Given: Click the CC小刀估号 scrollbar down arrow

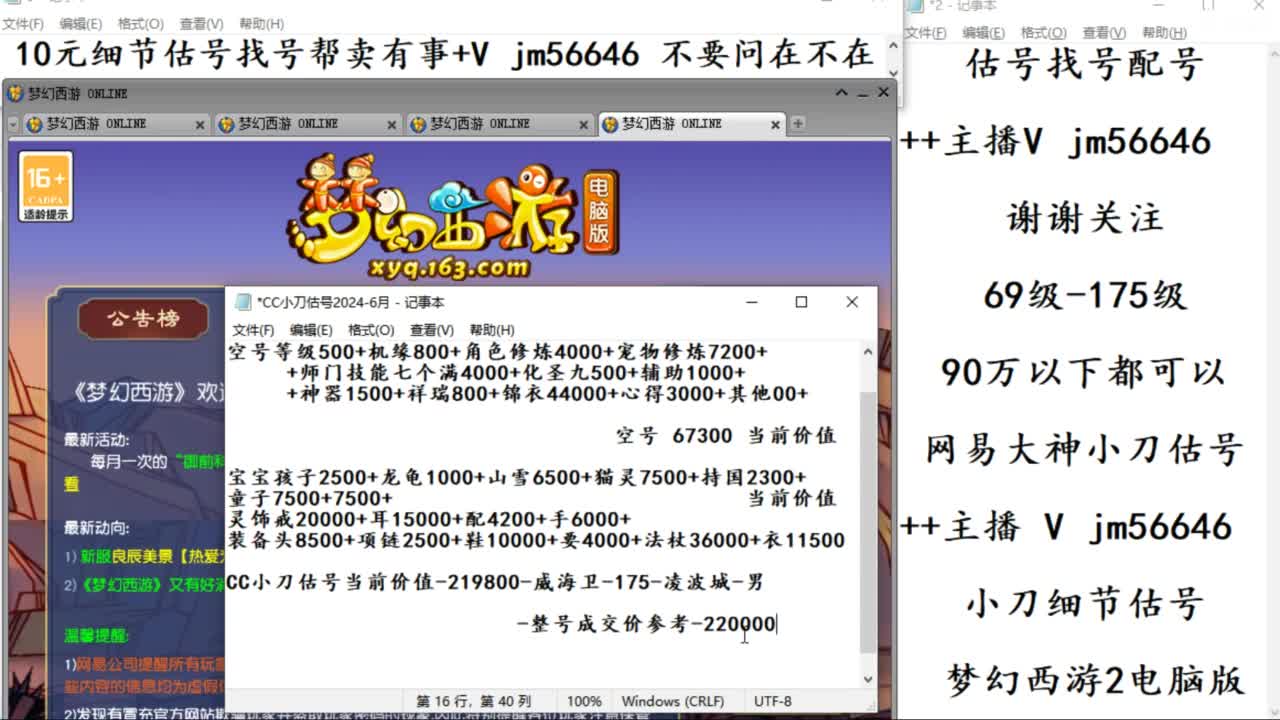Looking at the screenshot, I should pyautogui.click(x=867, y=679).
